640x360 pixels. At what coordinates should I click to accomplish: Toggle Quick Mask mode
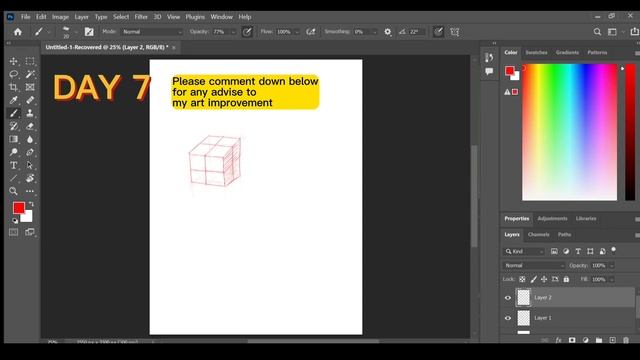point(13,232)
